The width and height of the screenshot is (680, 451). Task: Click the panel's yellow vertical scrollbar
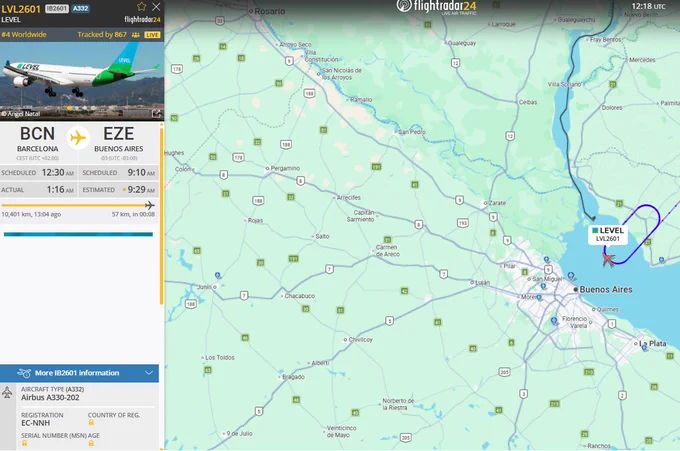162,215
